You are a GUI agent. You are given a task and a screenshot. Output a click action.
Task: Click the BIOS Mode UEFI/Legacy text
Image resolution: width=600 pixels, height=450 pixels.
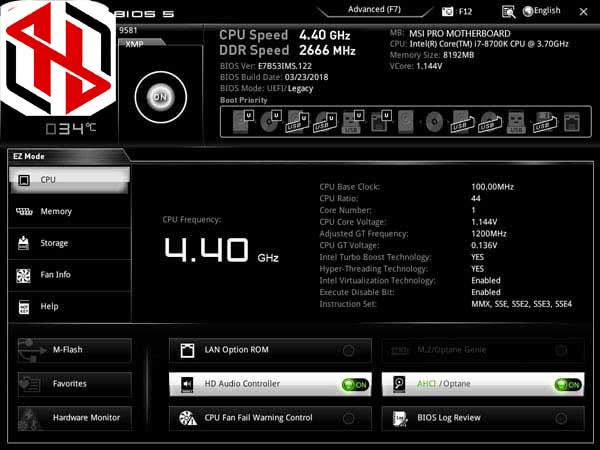266,88
